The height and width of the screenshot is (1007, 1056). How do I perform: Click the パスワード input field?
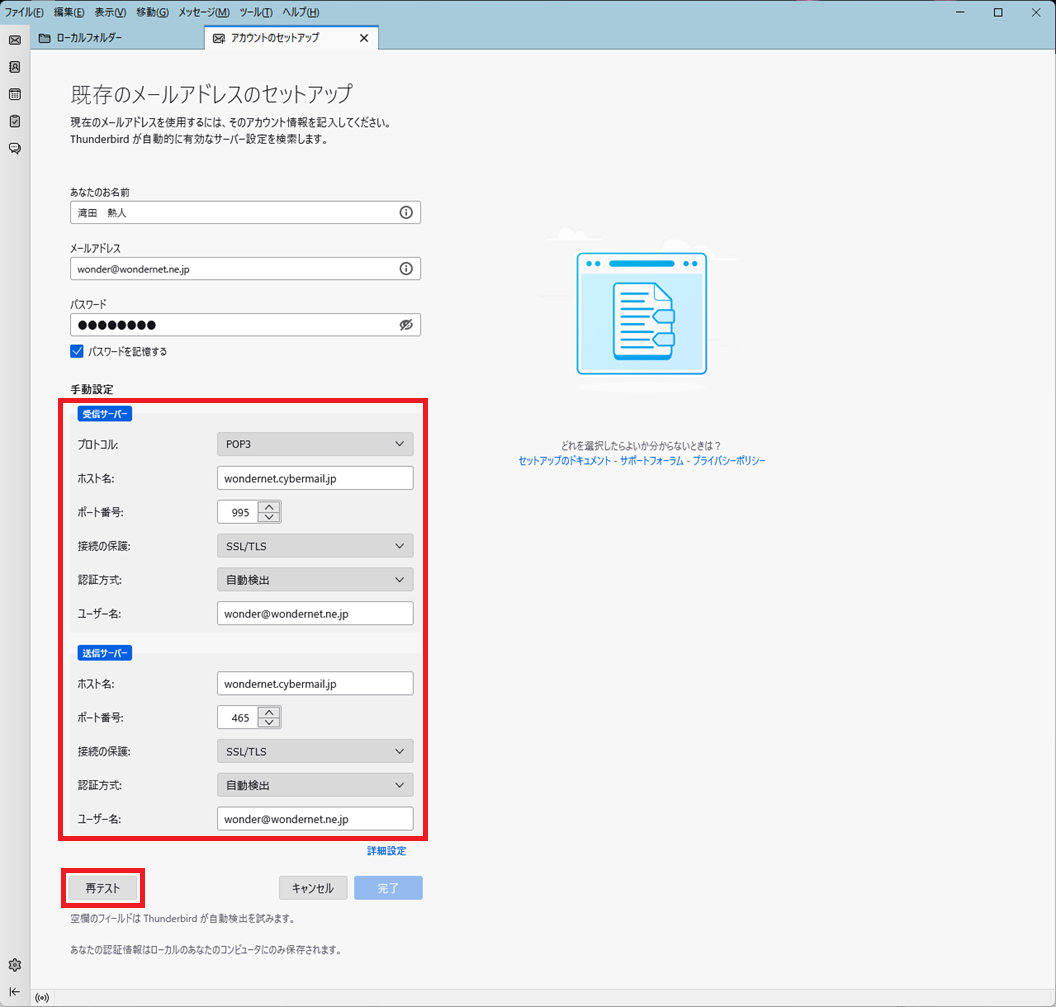[x=245, y=325]
